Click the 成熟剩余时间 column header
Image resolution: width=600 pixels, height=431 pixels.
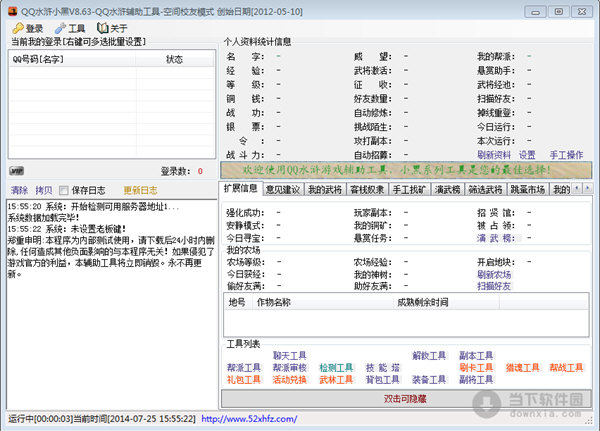(x=446, y=302)
